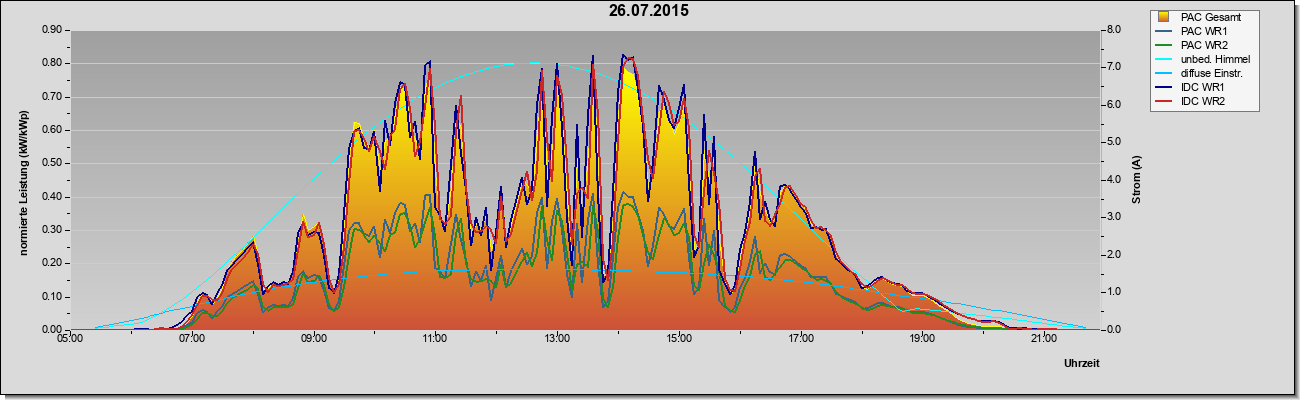
Task: Click the 0.90 left axis value
Action: point(52,30)
